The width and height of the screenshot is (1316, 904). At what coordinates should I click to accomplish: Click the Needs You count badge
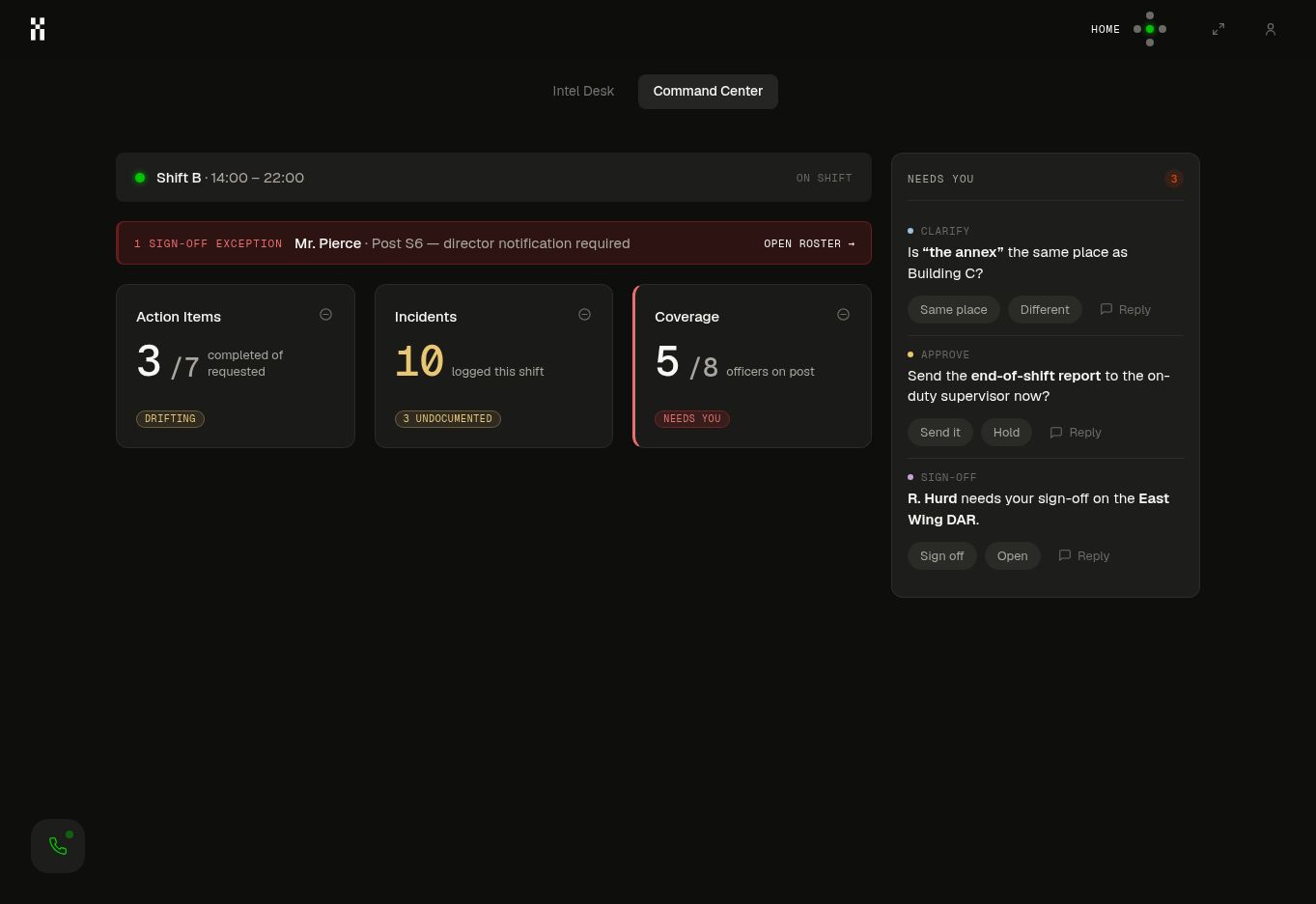pos(1173,179)
